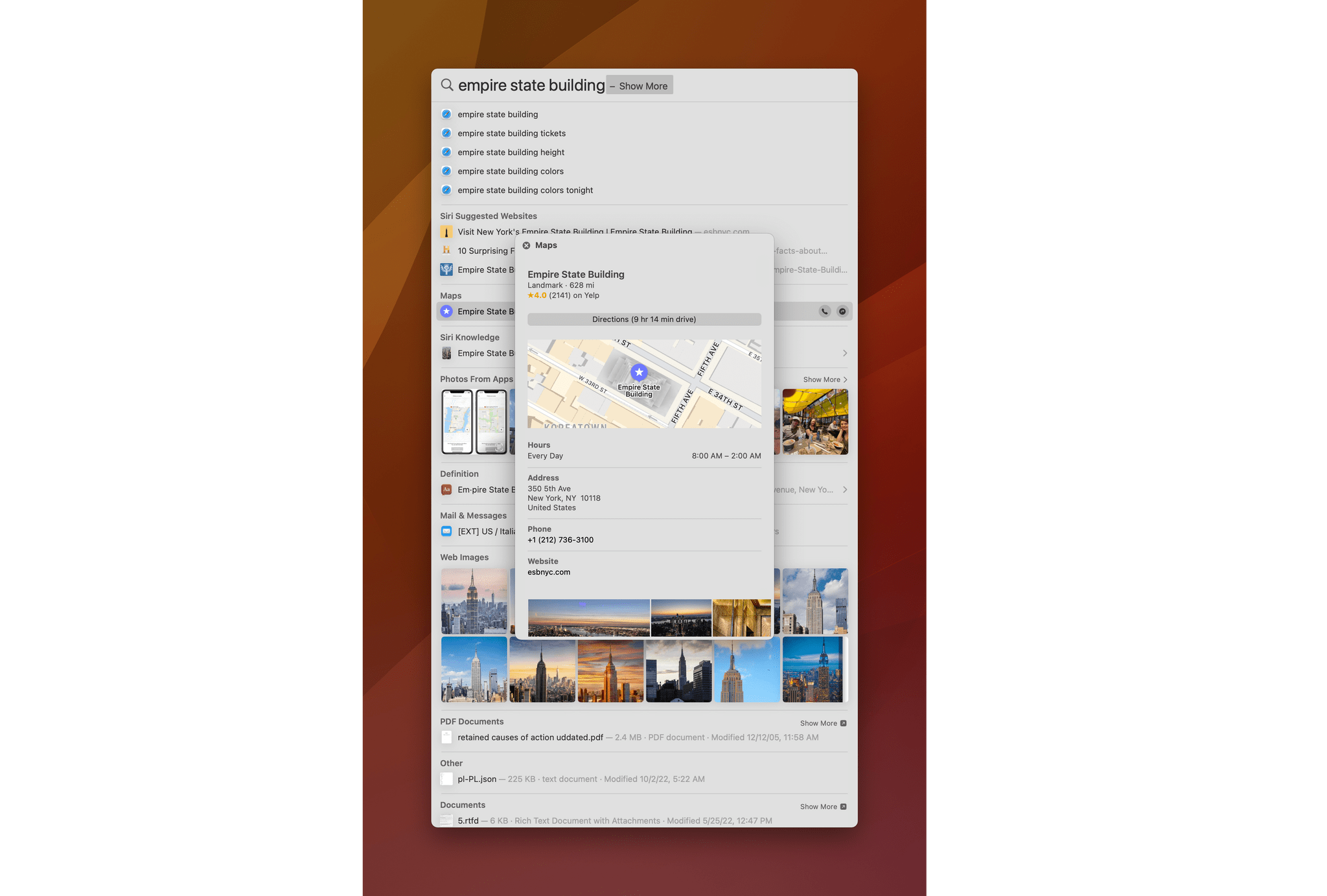1327x896 pixels.
Task: Click Show More for Photos From Apps
Action: tap(825, 380)
